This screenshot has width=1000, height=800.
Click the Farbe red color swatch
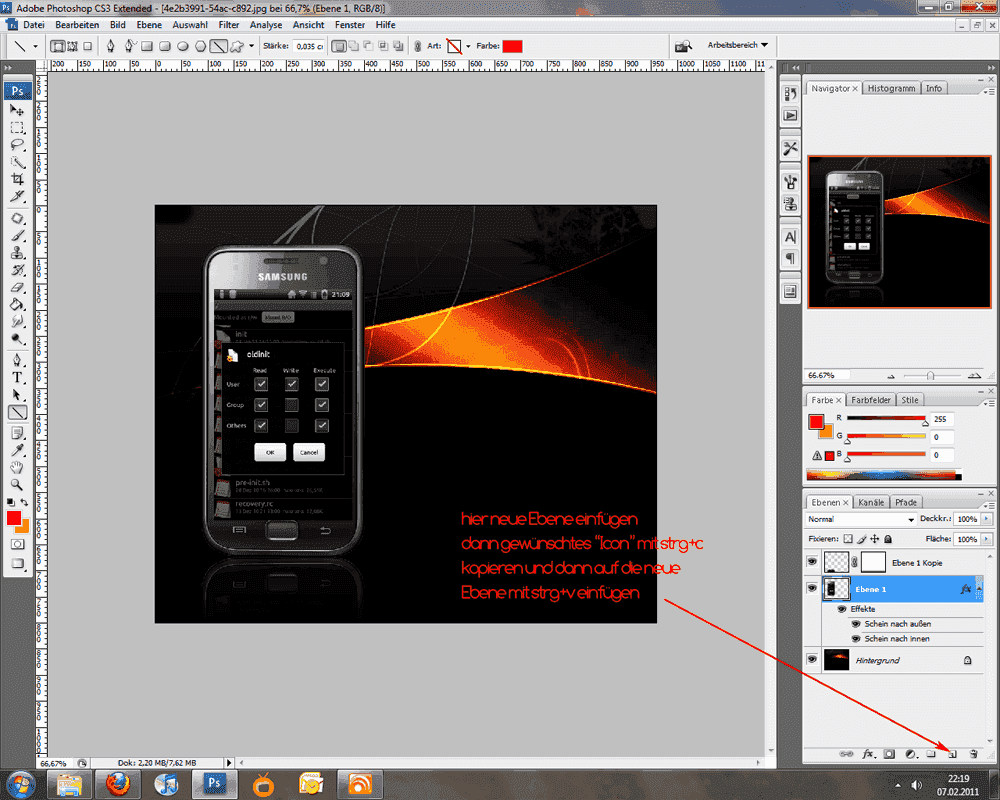pyautogui.click(x=512, y=46)
